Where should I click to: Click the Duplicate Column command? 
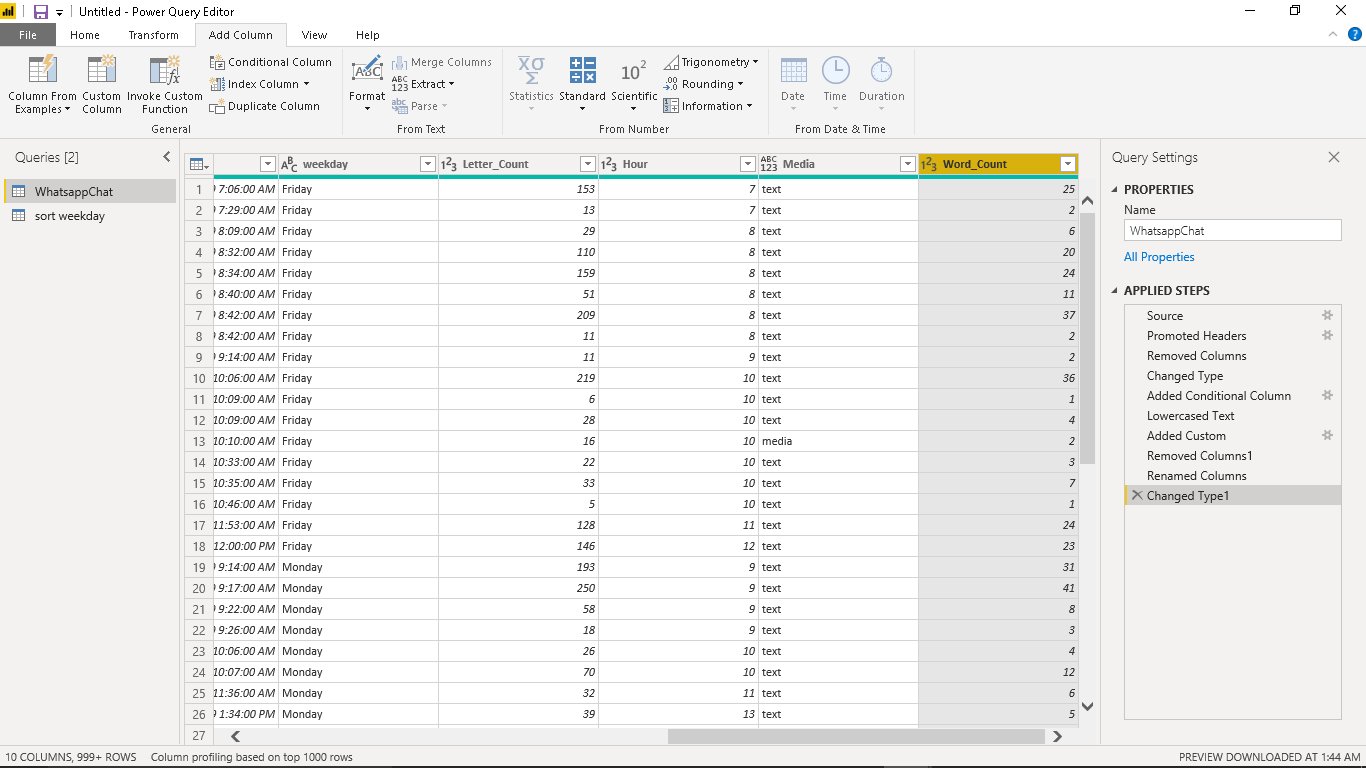(265, 106)
